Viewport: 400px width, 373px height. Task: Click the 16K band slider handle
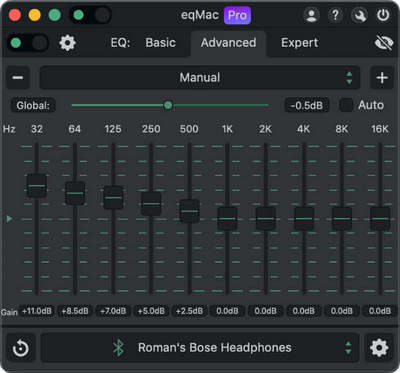380,219
